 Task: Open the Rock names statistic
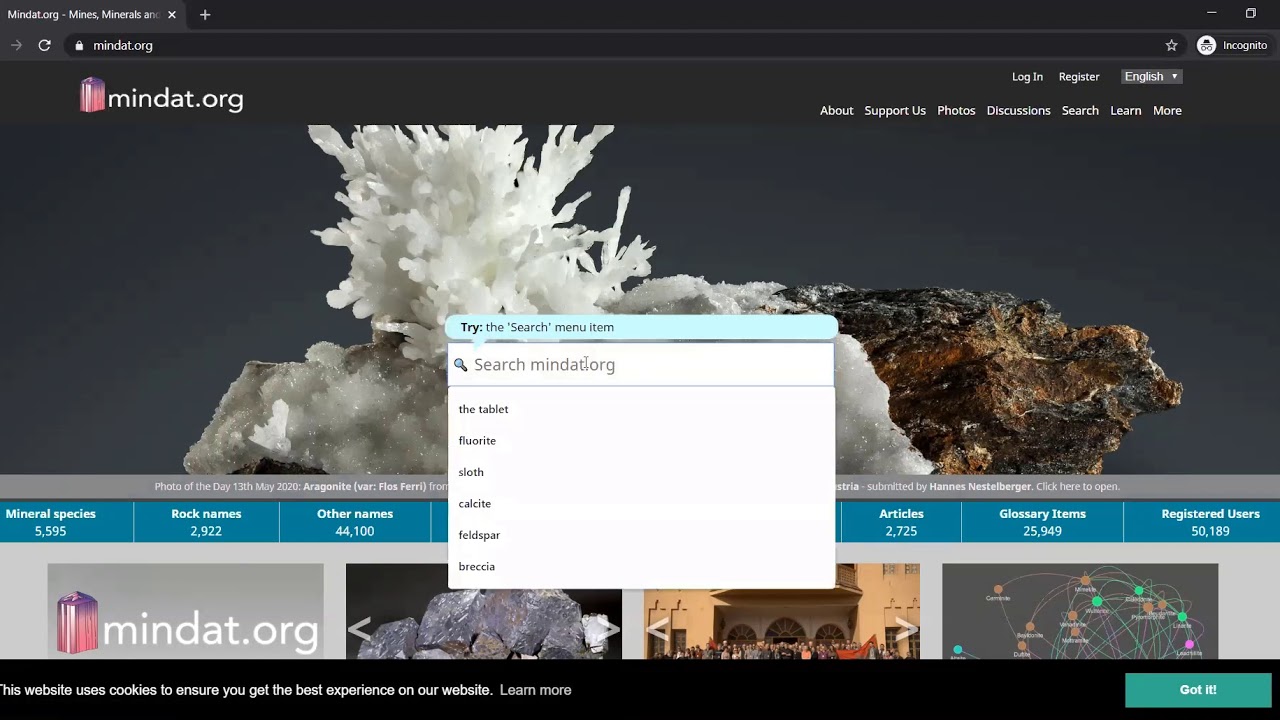pos(206,522)
